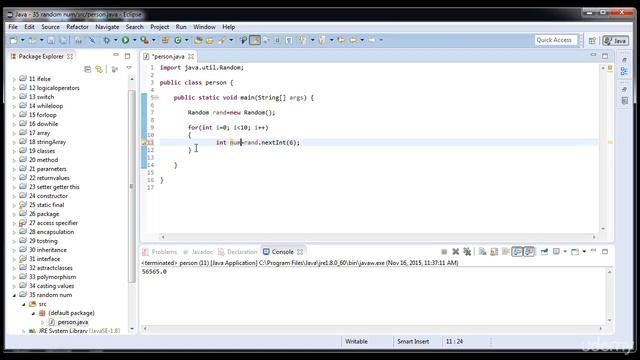Screen dimensions: 640x360
Task: Switch to the Declaration tab
Action: coord(238,252)
